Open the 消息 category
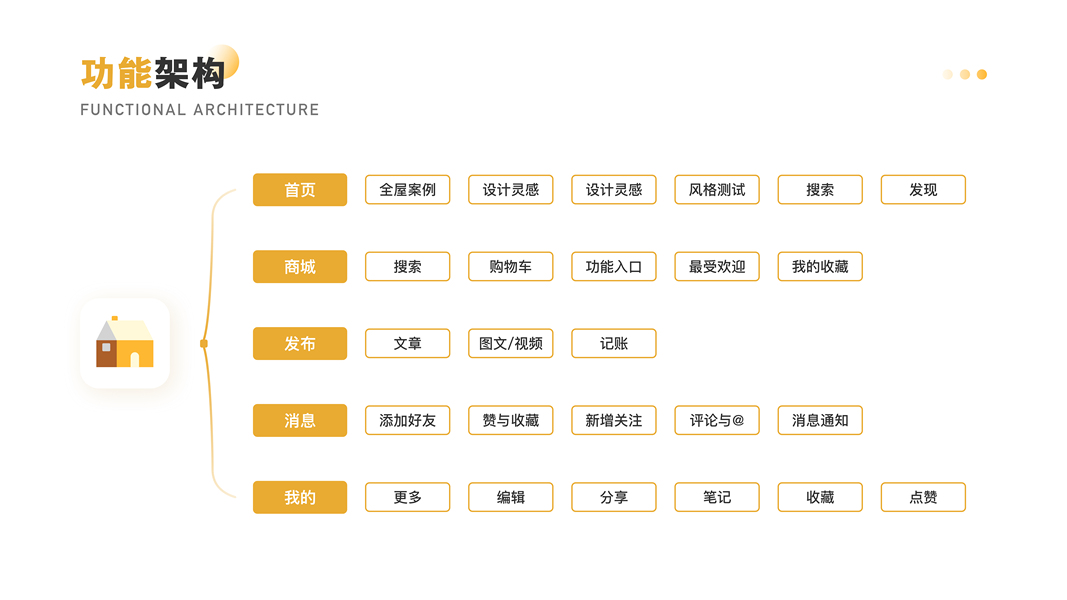This screenshot has height=600, width=1067. pyautogui.click(x=300, y=421)
